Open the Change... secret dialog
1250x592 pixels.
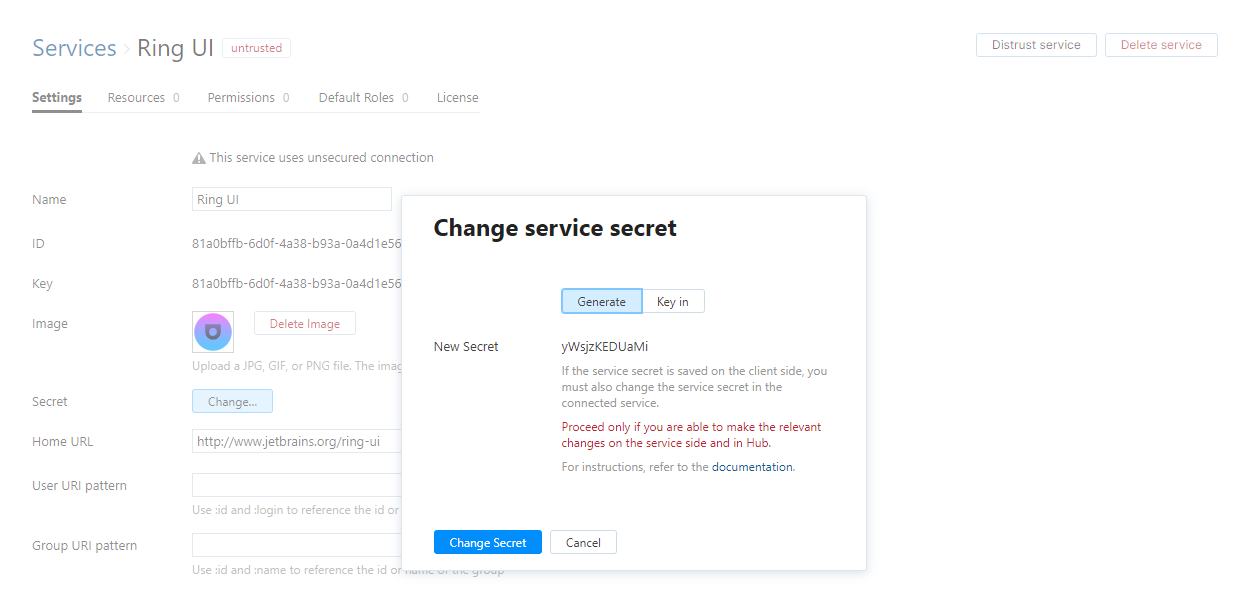tap(232, 400)
